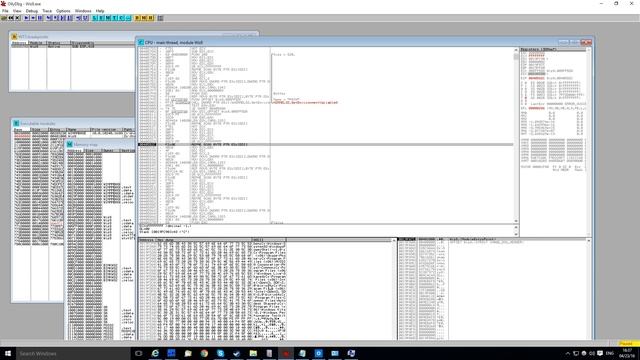
Task: Click the Open file toolbar icon
Action: [4, 18]
